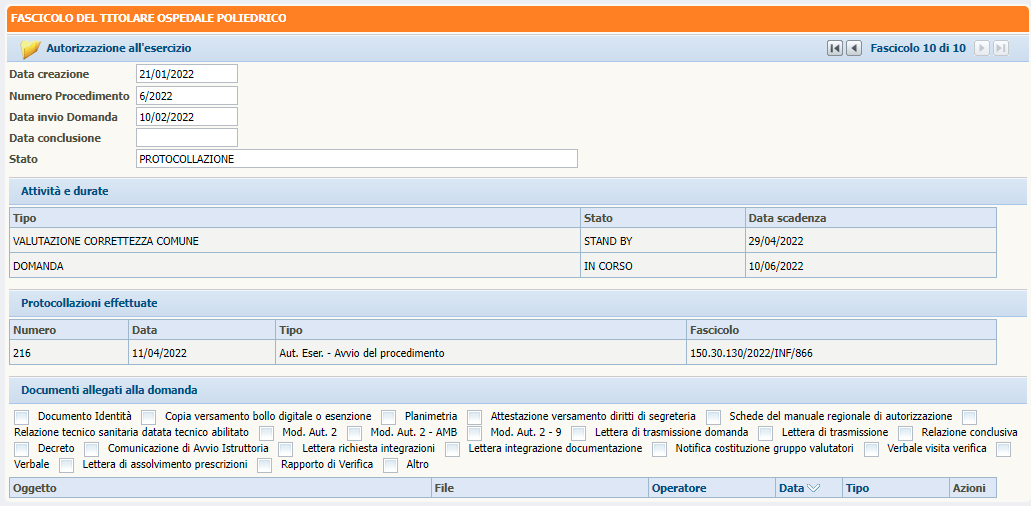Check the Altro checkbox
The width and height of the screenshot is (1033, 506).
[391, 464]
